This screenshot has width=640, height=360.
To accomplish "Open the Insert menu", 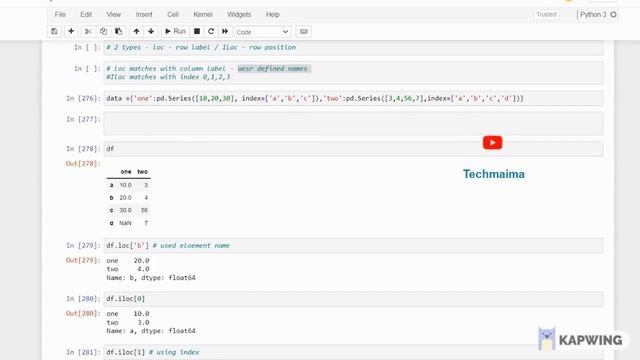I will tap(144, 14).
